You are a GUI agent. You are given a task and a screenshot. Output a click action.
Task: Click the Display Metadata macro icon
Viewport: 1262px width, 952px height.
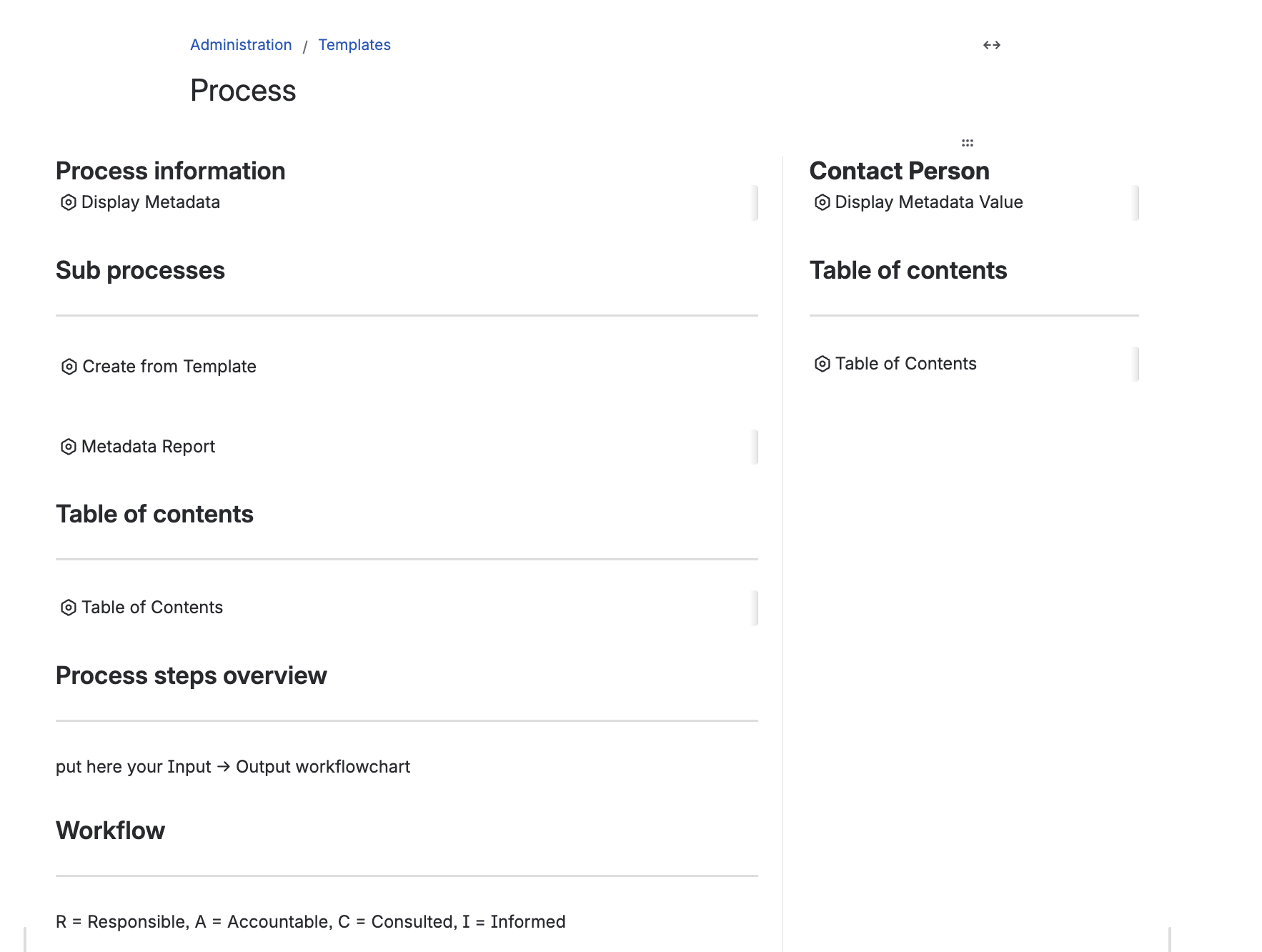[x=68, y=203]
